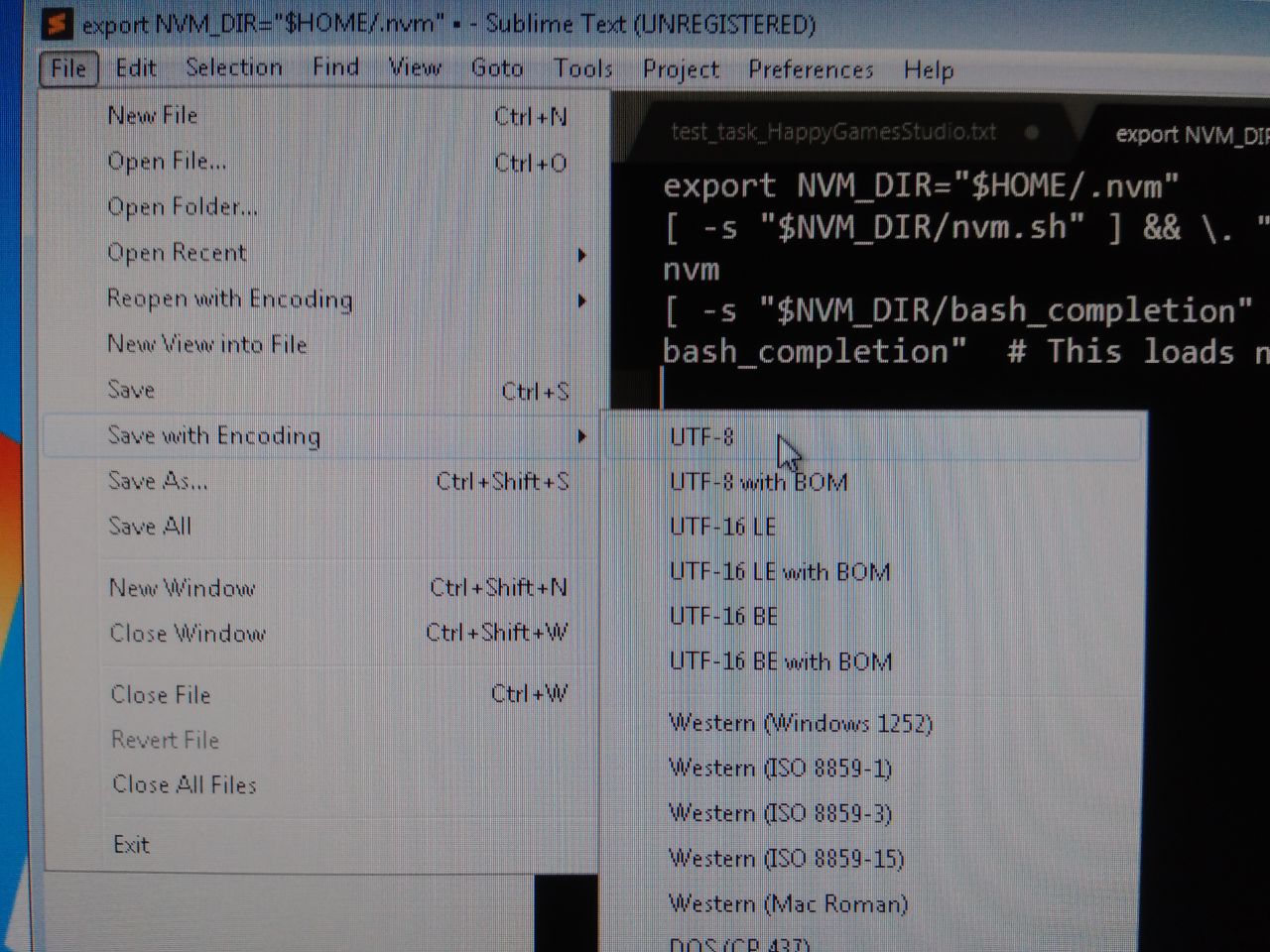1270x952 pixels.
Task: Expand the Save with Encoding submenu
Action: pyautogui.click(x=323, y=435)
